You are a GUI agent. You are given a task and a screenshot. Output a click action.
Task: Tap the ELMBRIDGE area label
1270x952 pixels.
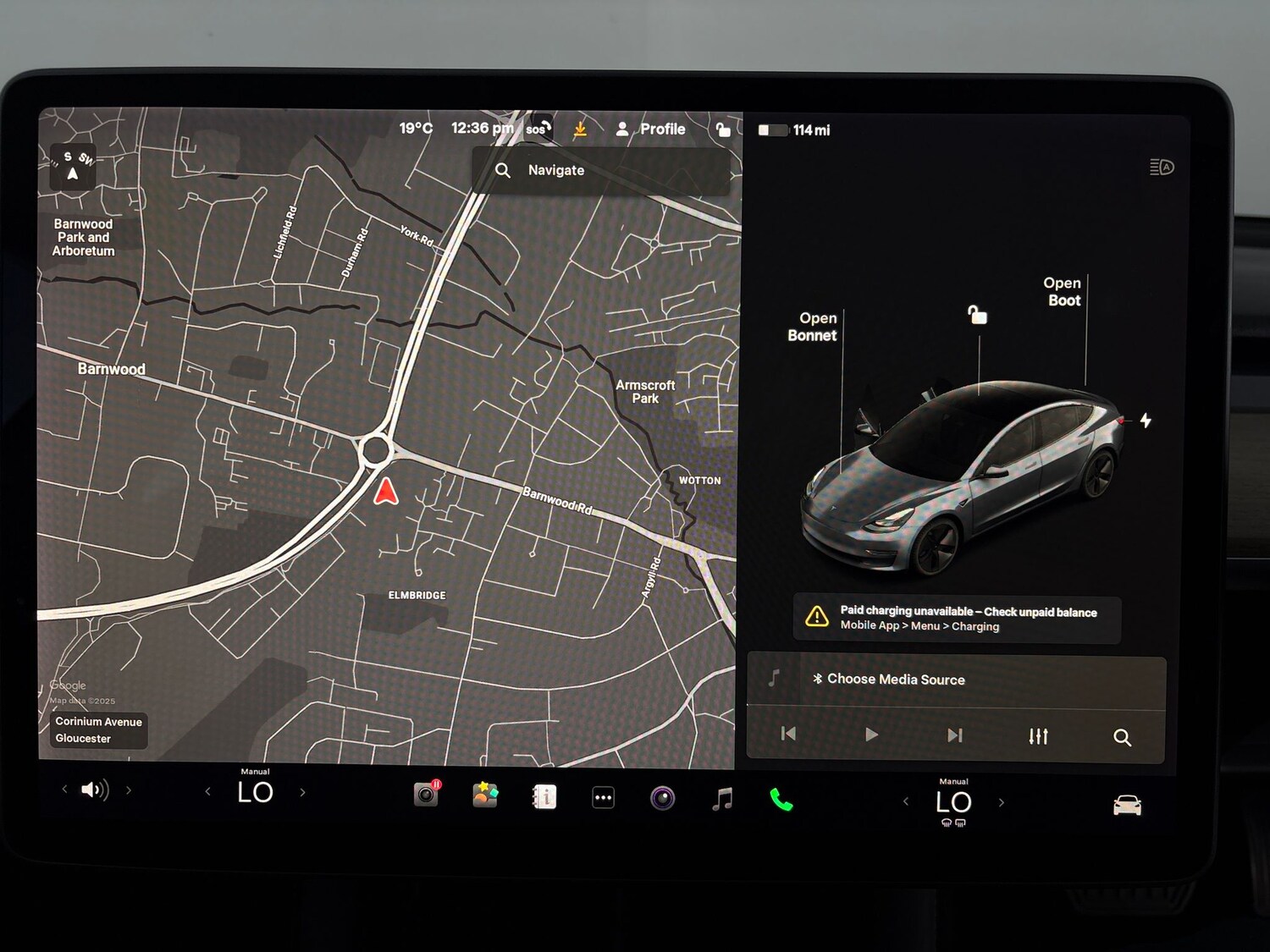417,596
